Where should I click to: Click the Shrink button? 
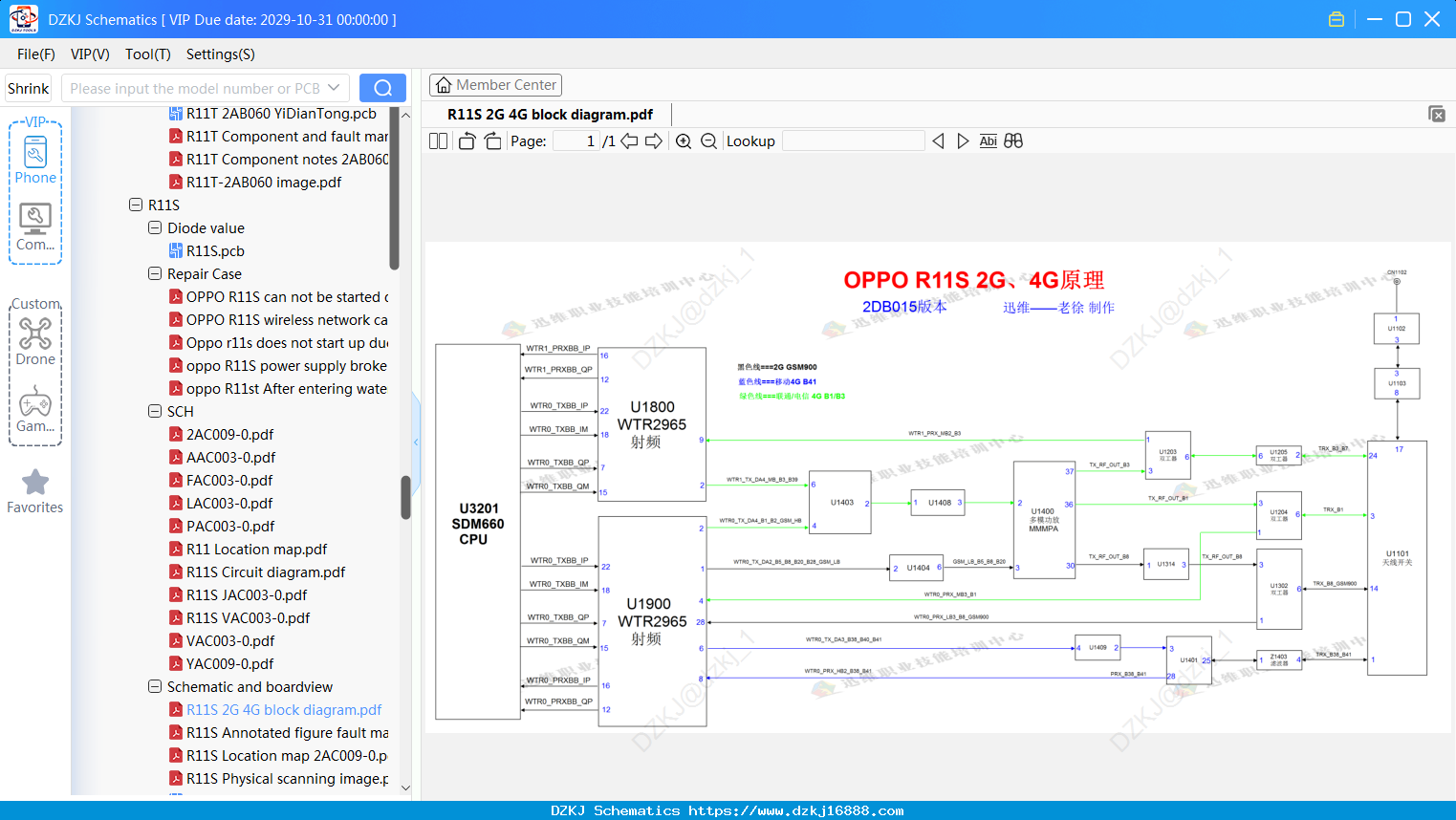pos(29,88)
